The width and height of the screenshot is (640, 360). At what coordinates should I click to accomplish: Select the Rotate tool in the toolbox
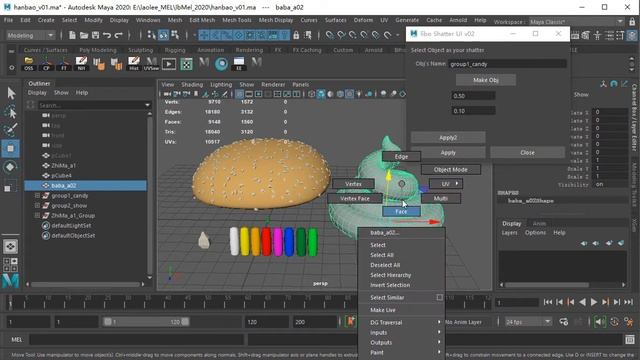(11, 167)
